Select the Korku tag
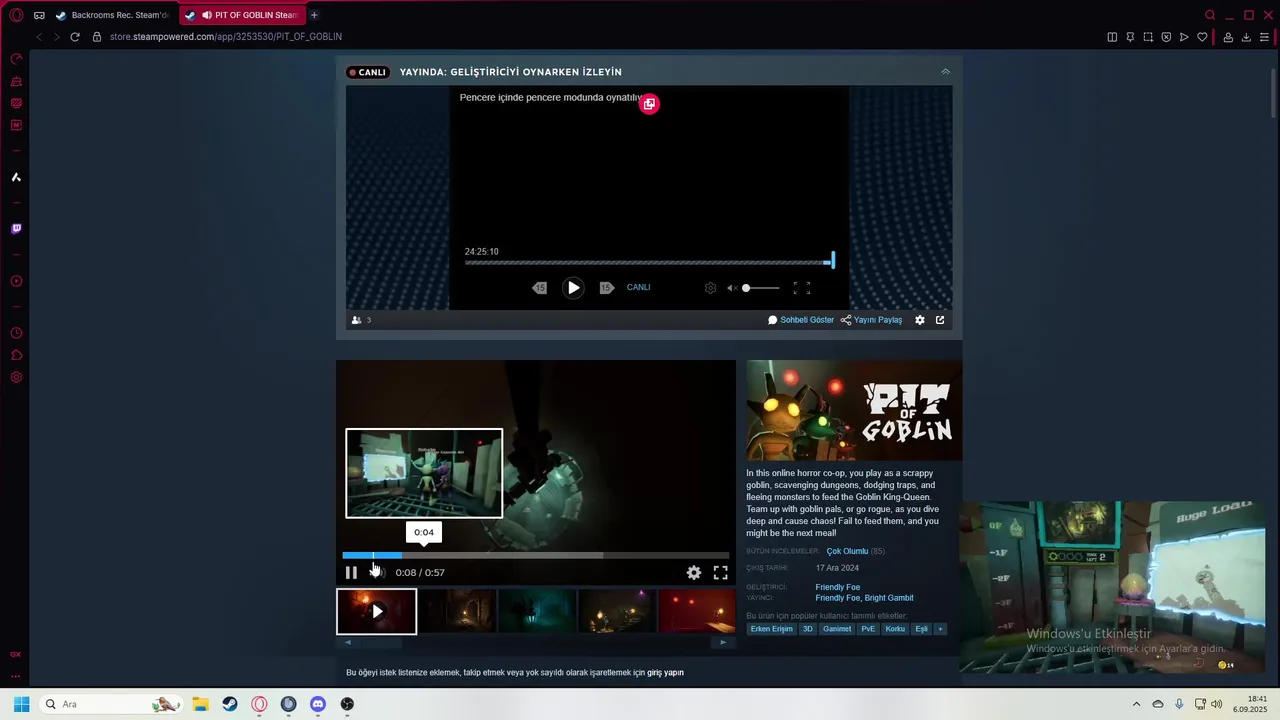 (x=895, y=629)
